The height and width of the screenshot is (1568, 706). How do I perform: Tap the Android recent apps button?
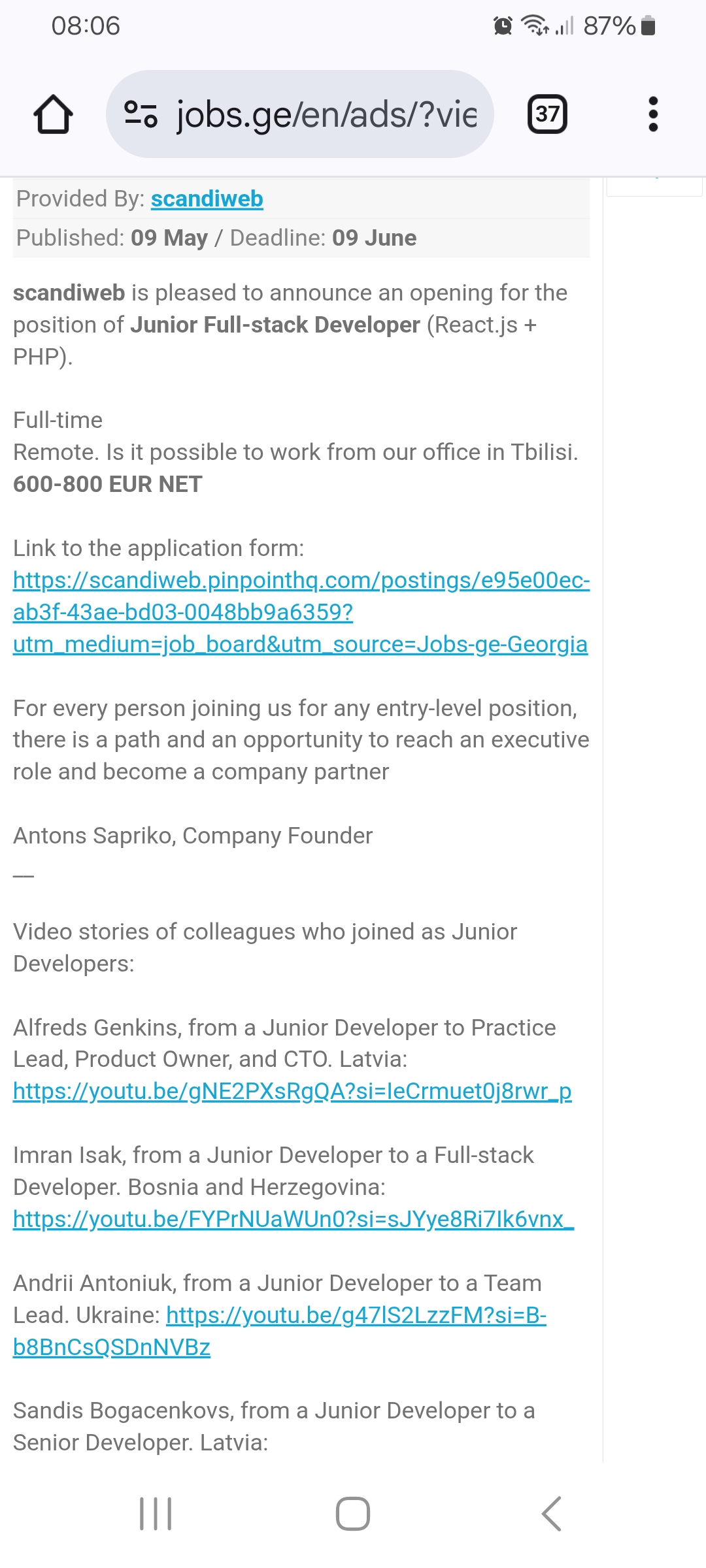tap(156, 1513)
